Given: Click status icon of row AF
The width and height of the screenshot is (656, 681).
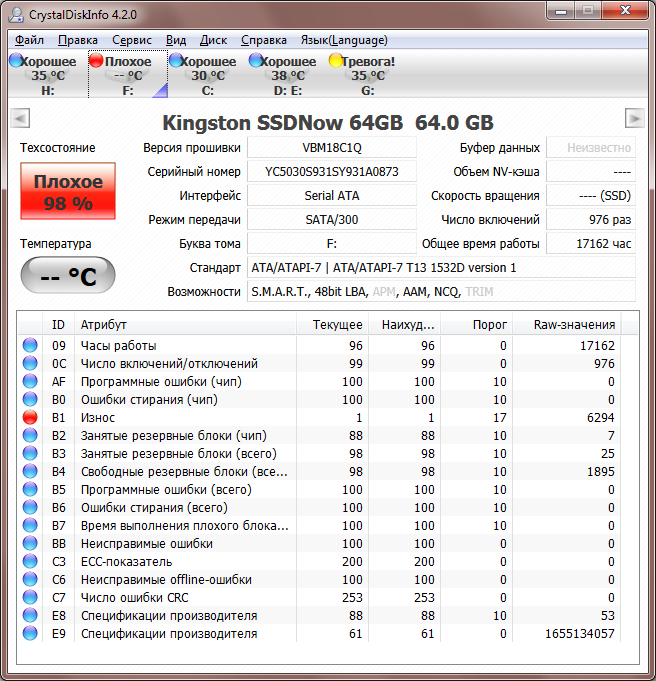Looking at the screenshot, I should (30, 381).
